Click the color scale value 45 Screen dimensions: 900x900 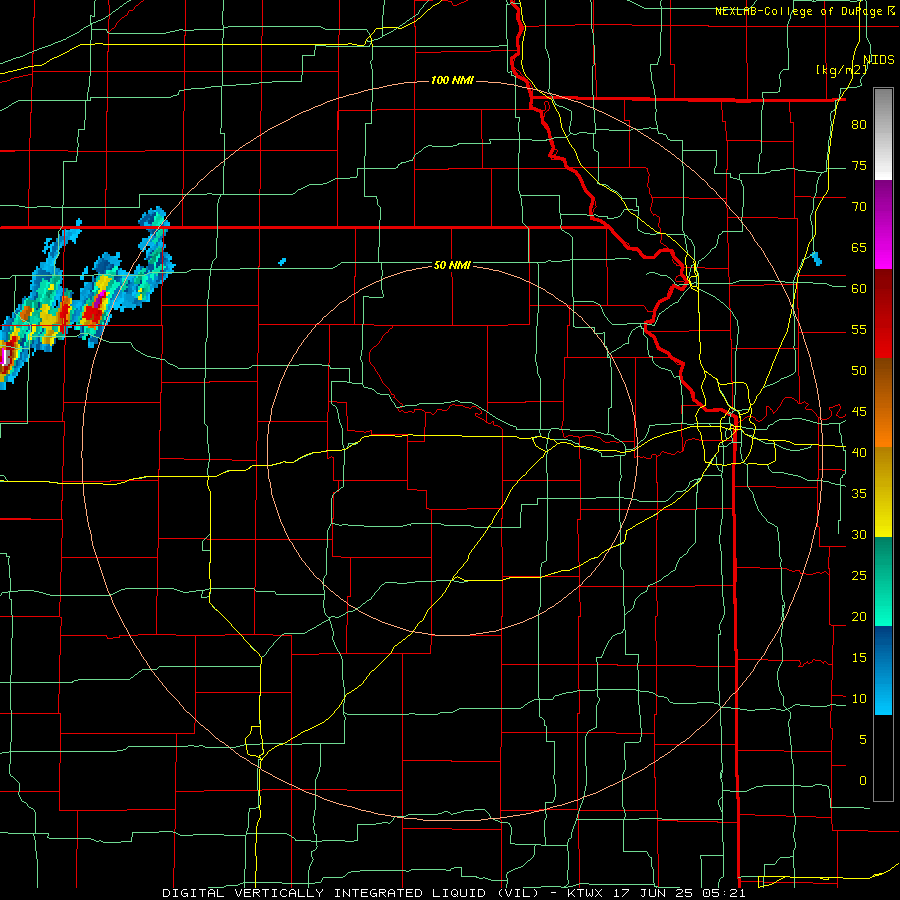(859, 412)
